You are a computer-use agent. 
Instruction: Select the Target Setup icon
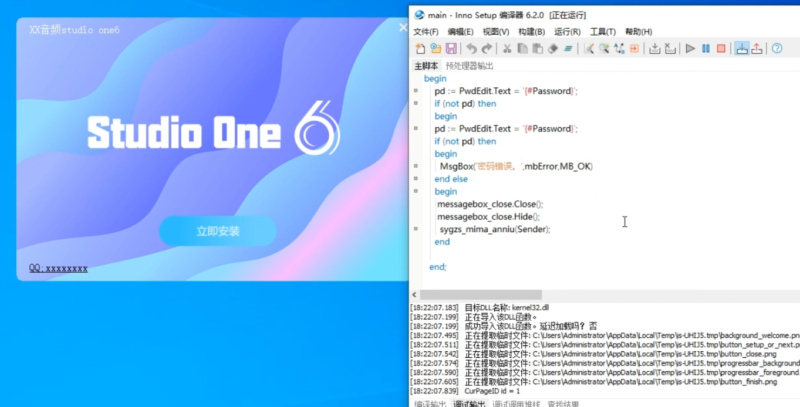click(x=742, y=48)
